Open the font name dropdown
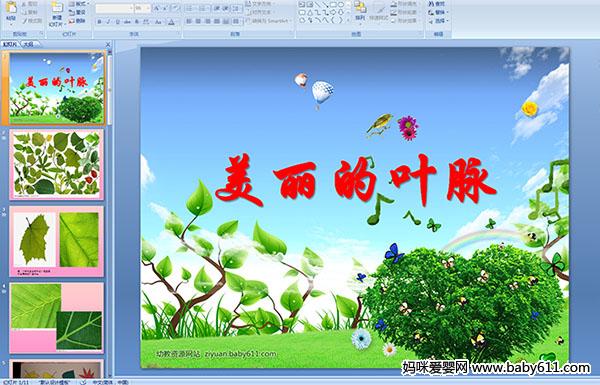Viewport: 600px width, 385px height. coord(131,8)
